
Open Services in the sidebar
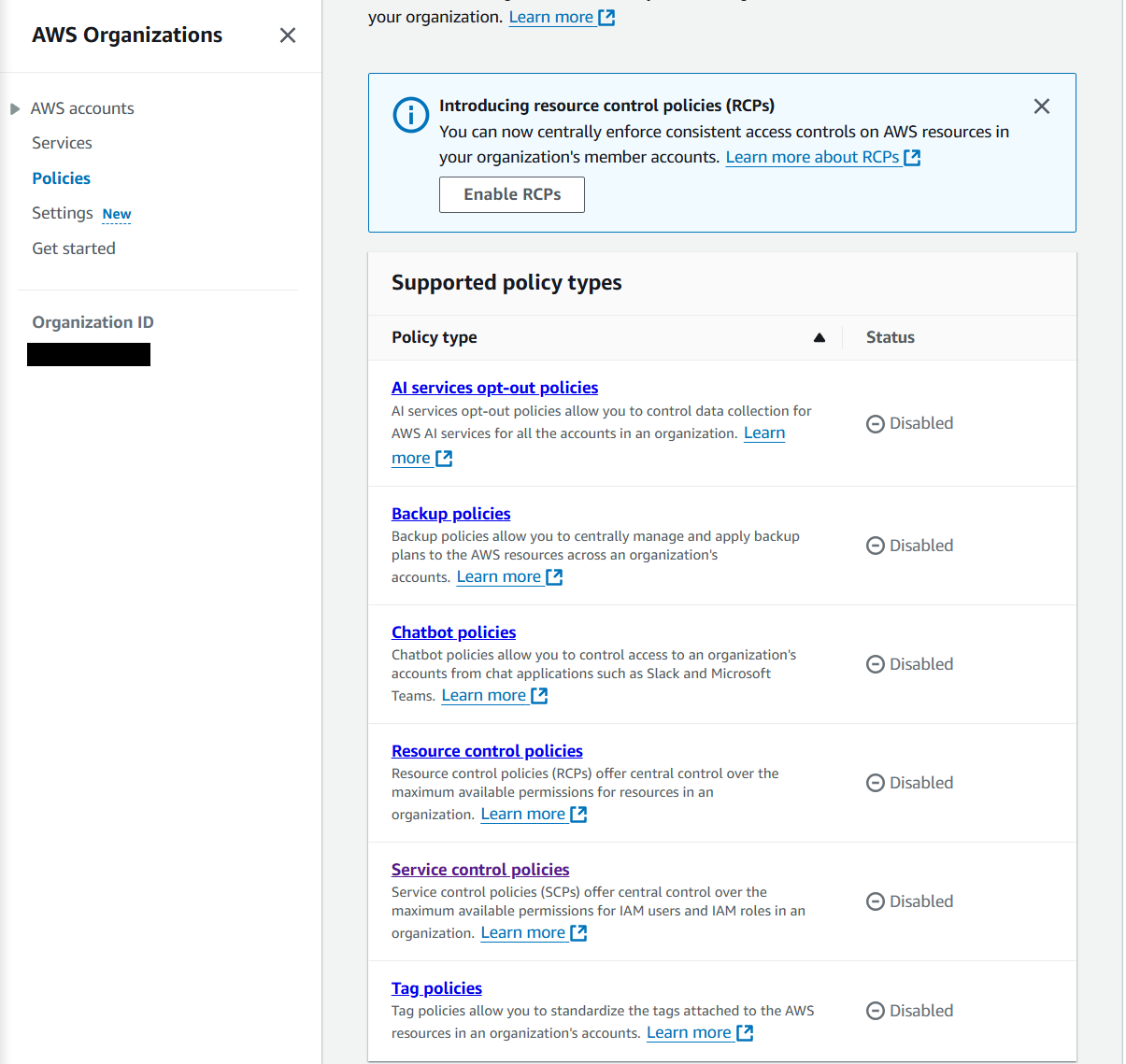62,143
